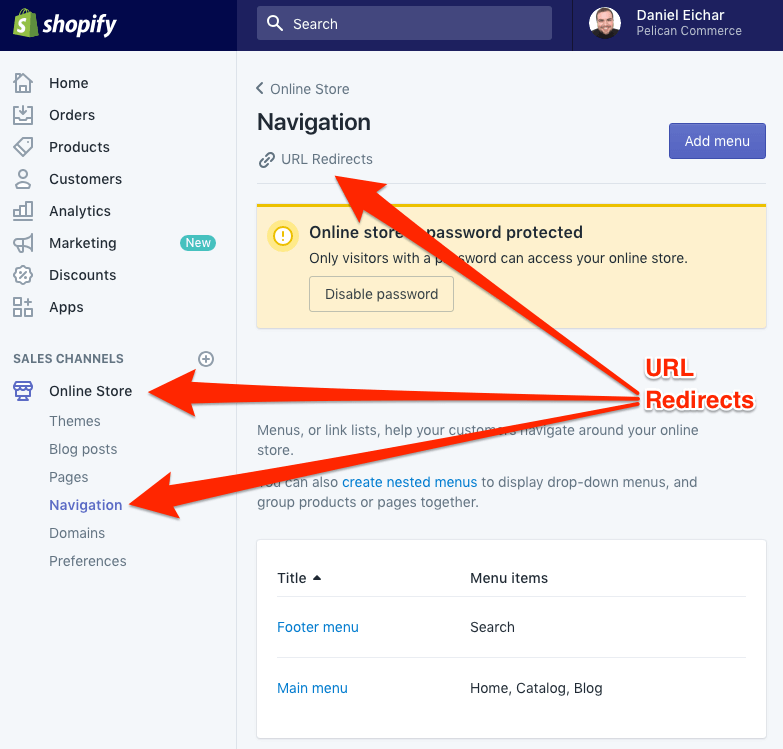Image resolution: width=783 pixels, height=749 pixels.
Task: Click the Disable password button
Action: [x=381, y=294]
